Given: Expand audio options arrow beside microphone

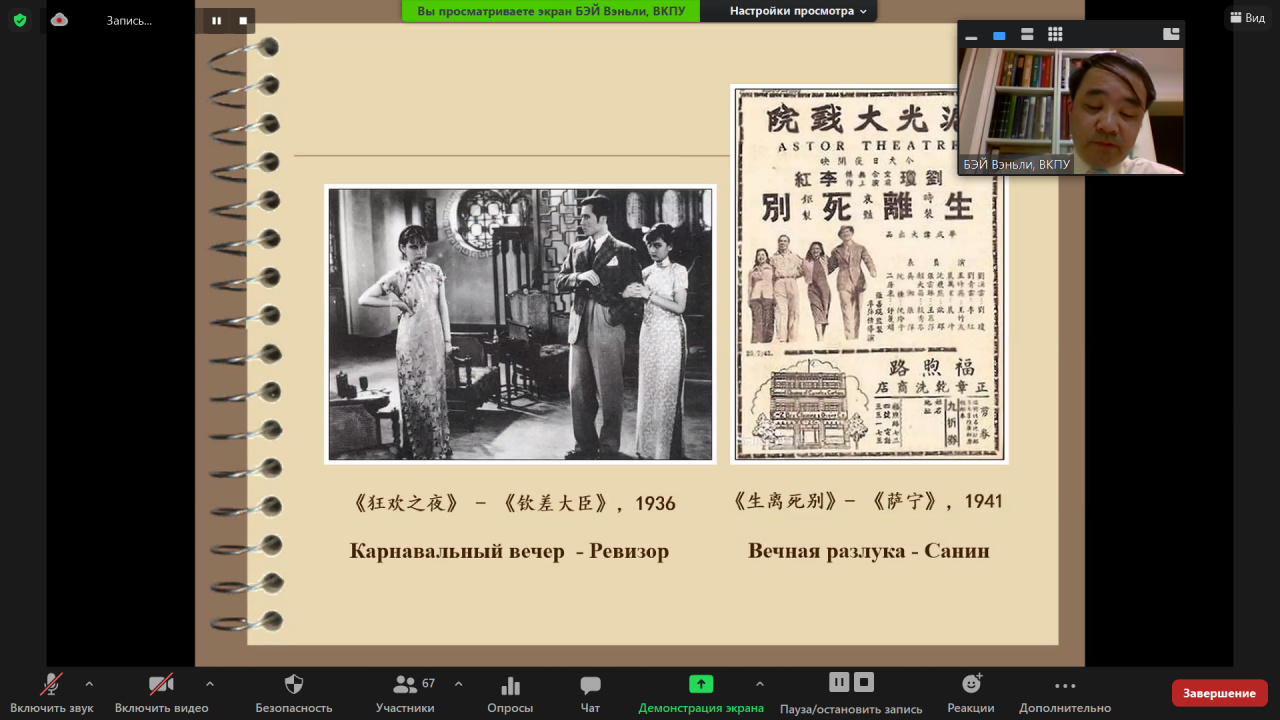Looking at the screenshot, I should (89, 684).
